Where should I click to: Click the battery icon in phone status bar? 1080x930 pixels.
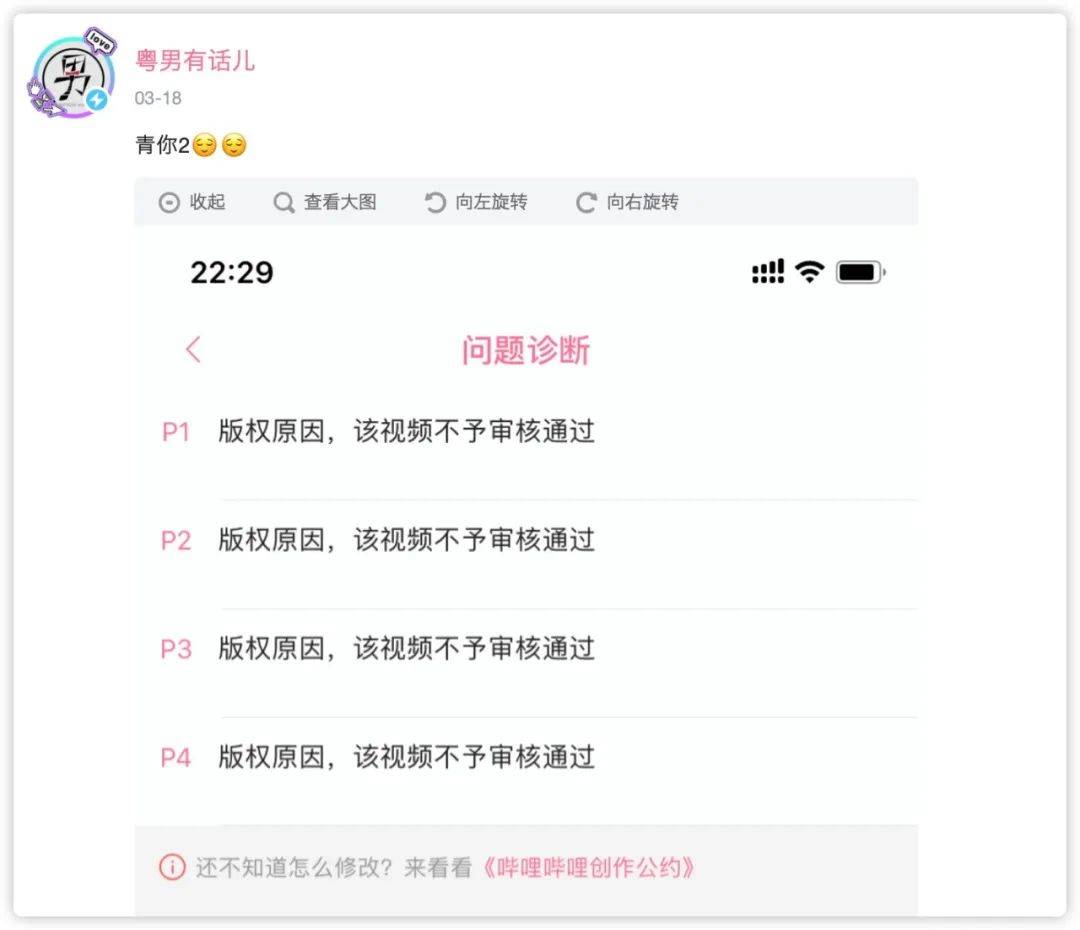[860, 272]
